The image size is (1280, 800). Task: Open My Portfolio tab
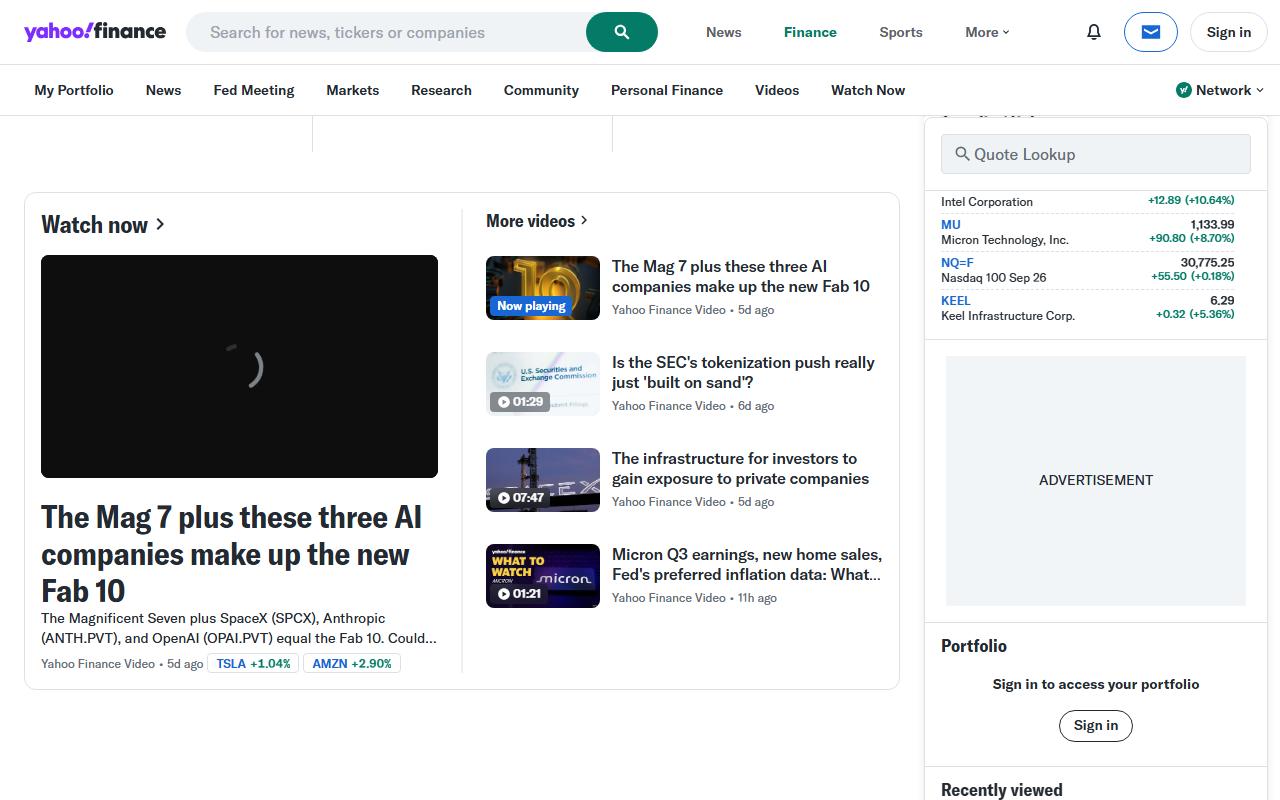point(74,90)
